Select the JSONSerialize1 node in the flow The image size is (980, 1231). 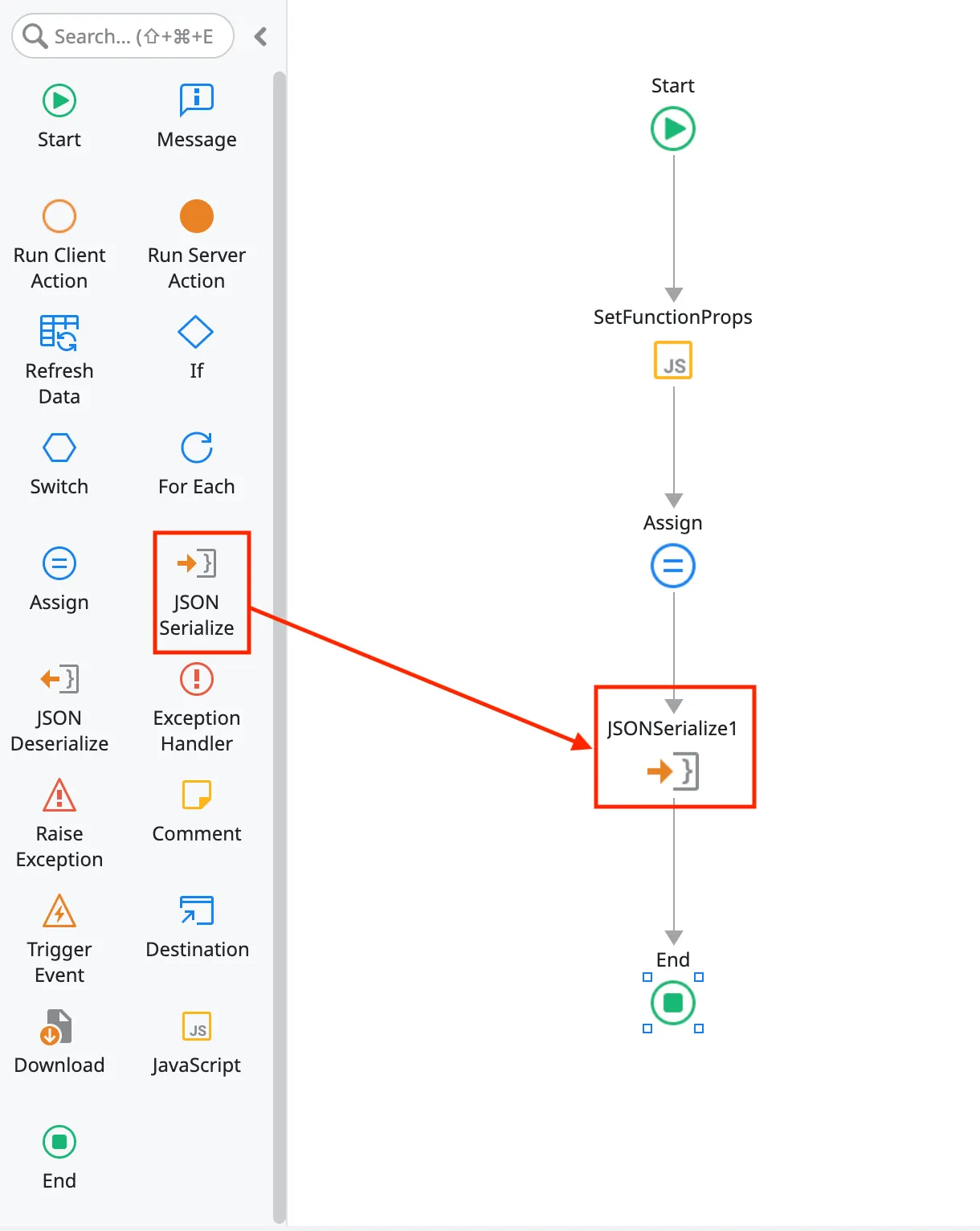coord(673,746)
